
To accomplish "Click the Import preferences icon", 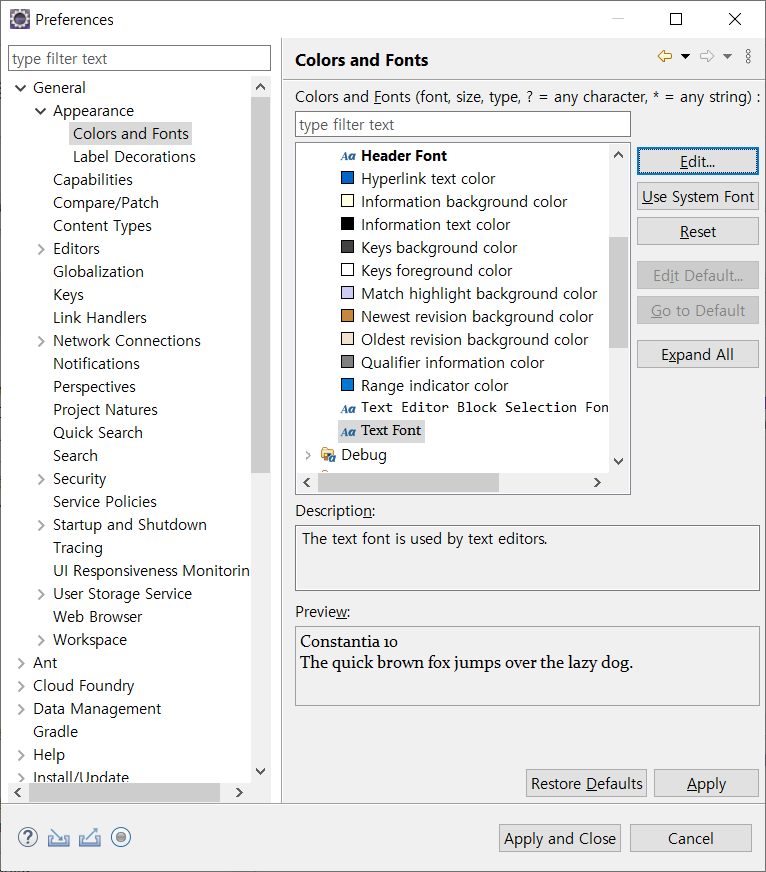I will point(58,838).
